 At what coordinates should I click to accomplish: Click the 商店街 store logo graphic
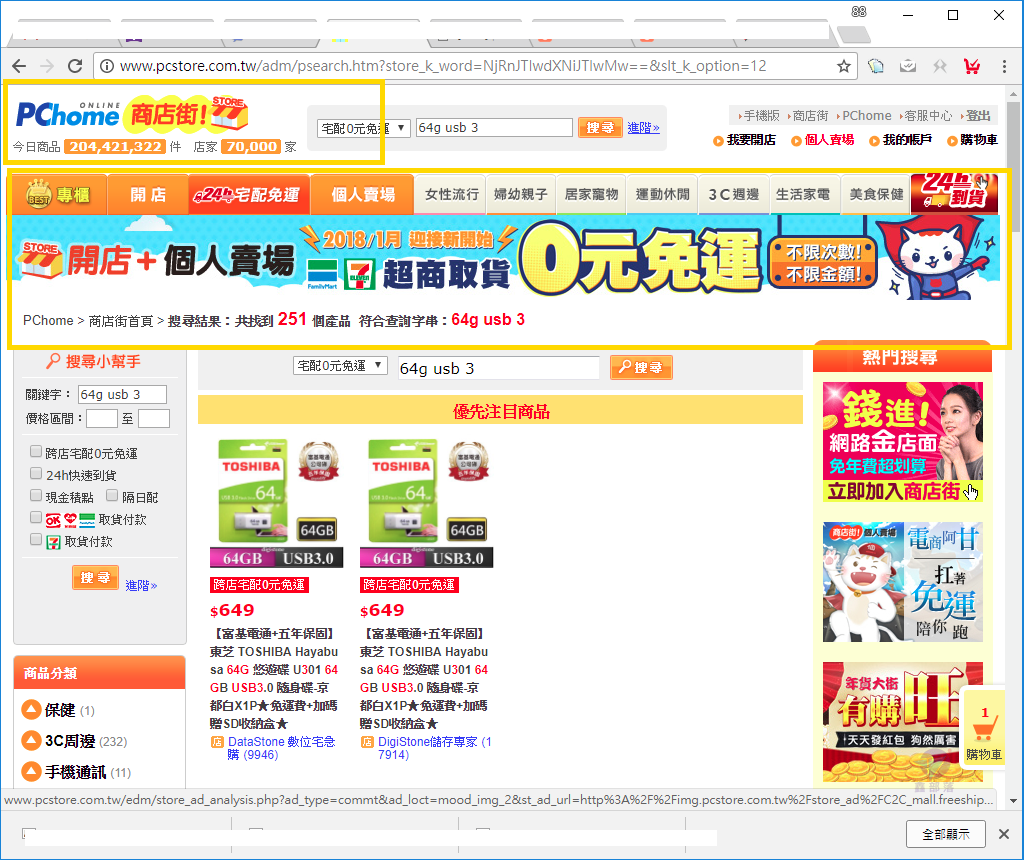pos(188,113)
